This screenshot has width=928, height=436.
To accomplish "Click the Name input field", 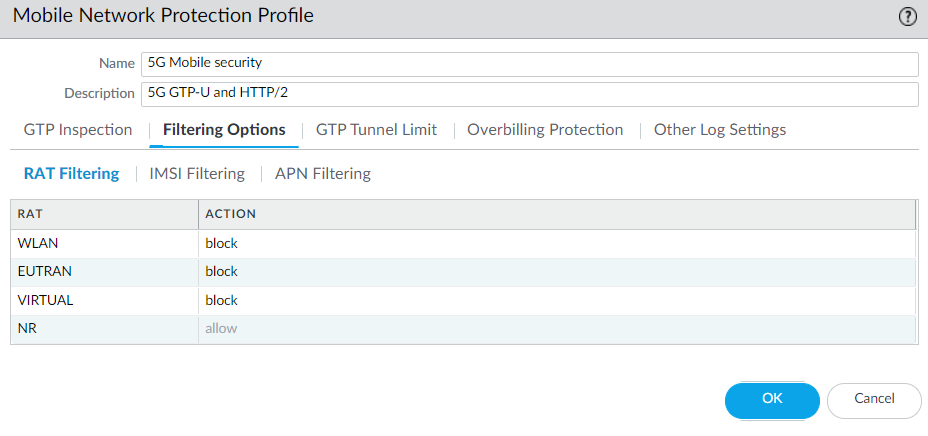I will tap(529, 64).
